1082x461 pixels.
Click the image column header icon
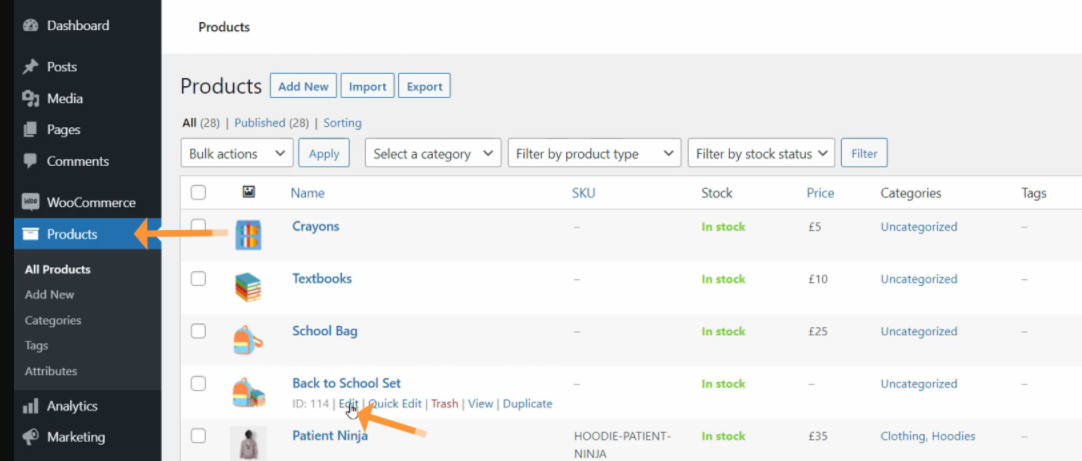pos(249,192)
